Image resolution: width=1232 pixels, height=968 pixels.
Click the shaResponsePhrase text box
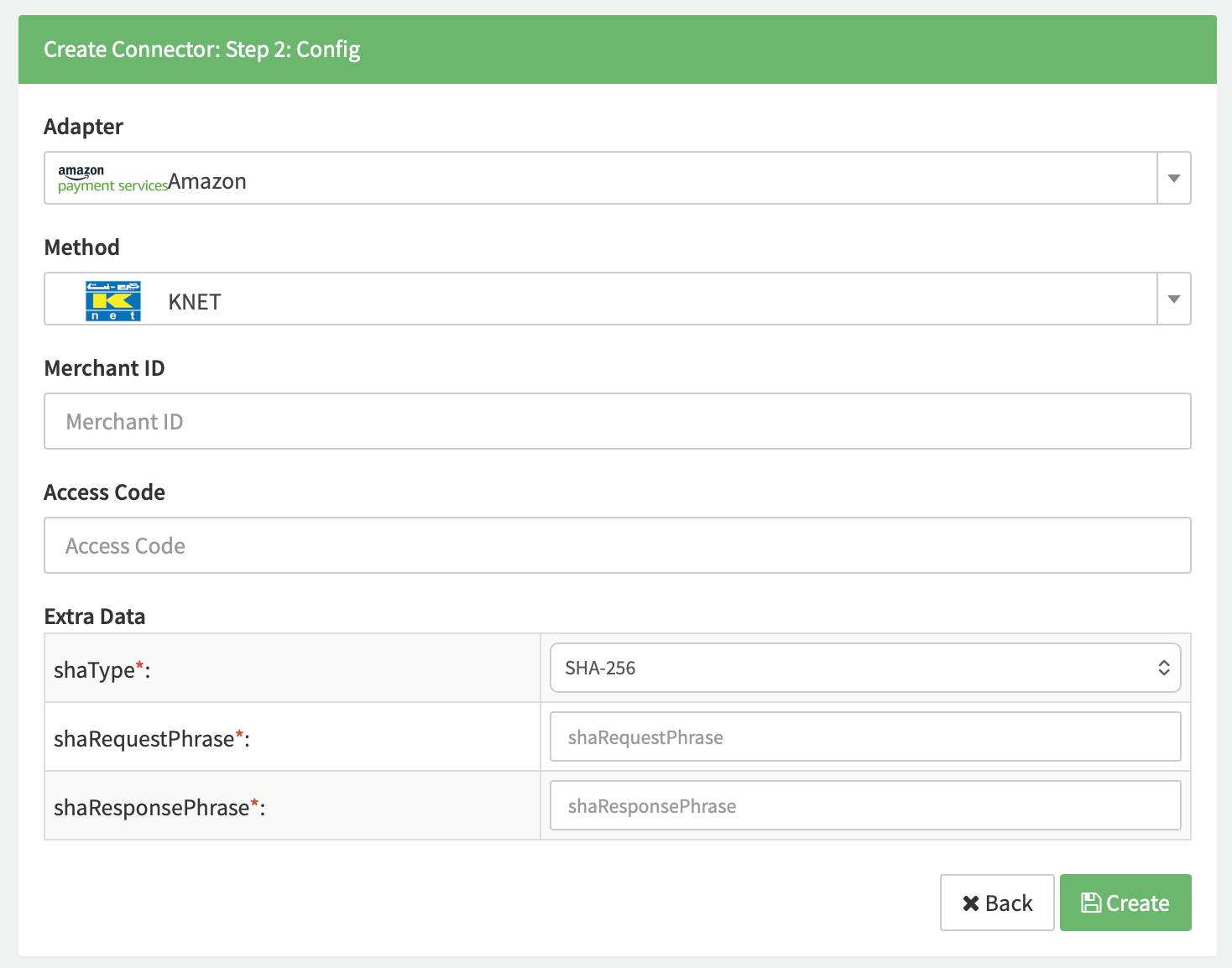tap(864, 805)
